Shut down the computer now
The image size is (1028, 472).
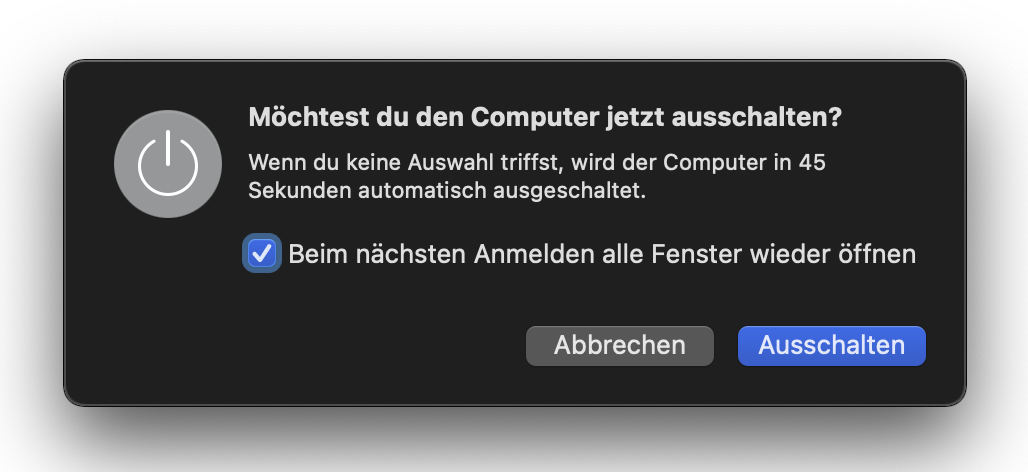pyautogui.click(x=831, y=345)
